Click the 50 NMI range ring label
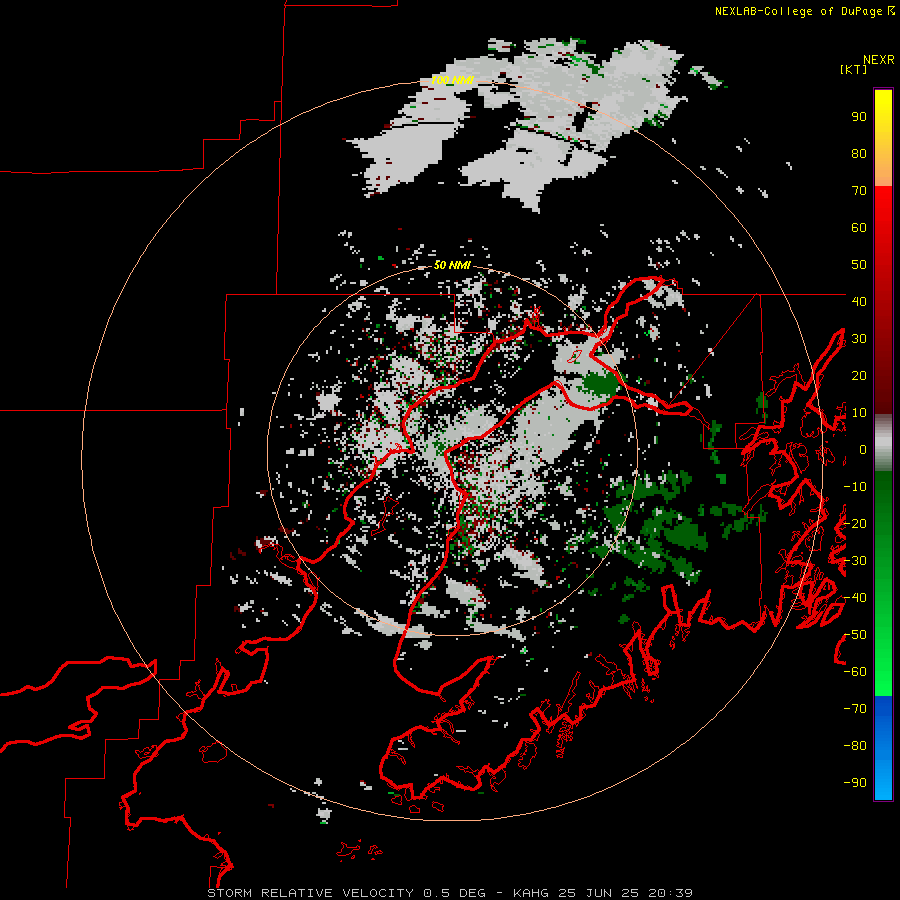The height and width of the screenshot is (900, 900). (x=452, y=265)
